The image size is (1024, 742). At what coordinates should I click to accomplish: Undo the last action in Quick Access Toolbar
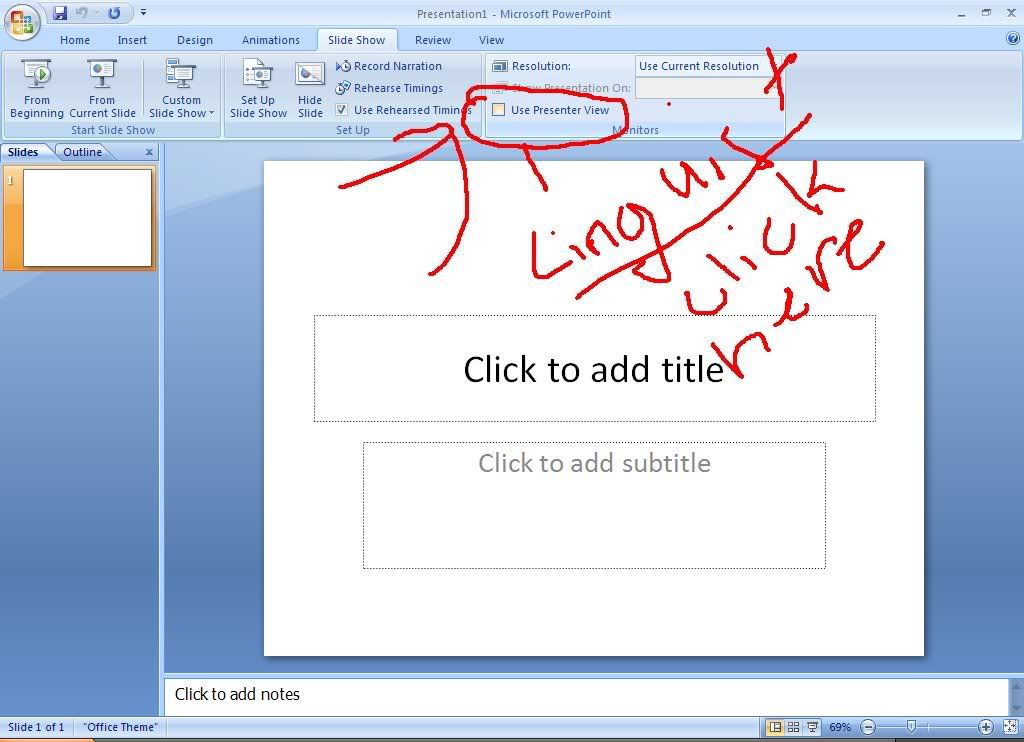[x=82, y=12]
